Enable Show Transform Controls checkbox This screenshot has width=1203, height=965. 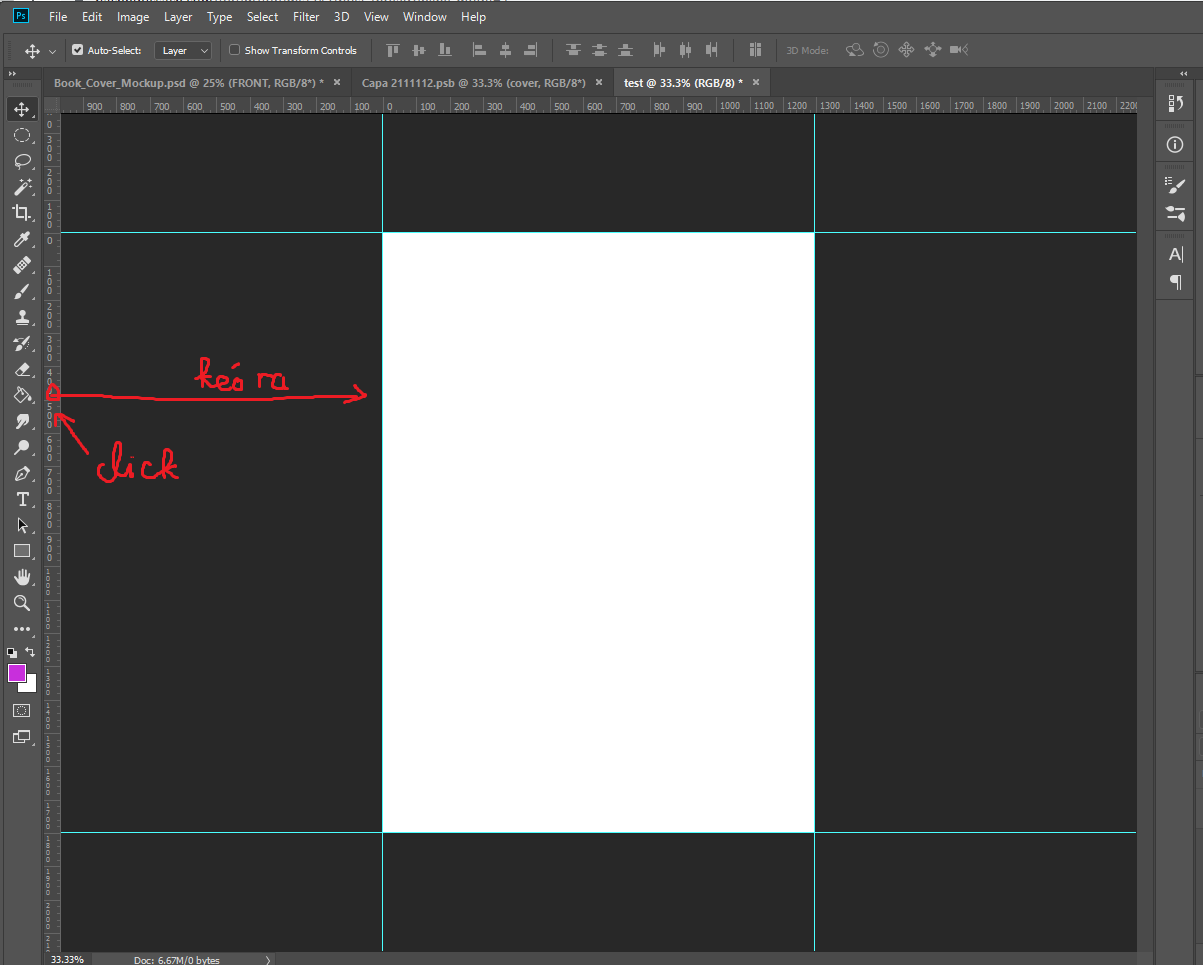(x=235, y=50)
